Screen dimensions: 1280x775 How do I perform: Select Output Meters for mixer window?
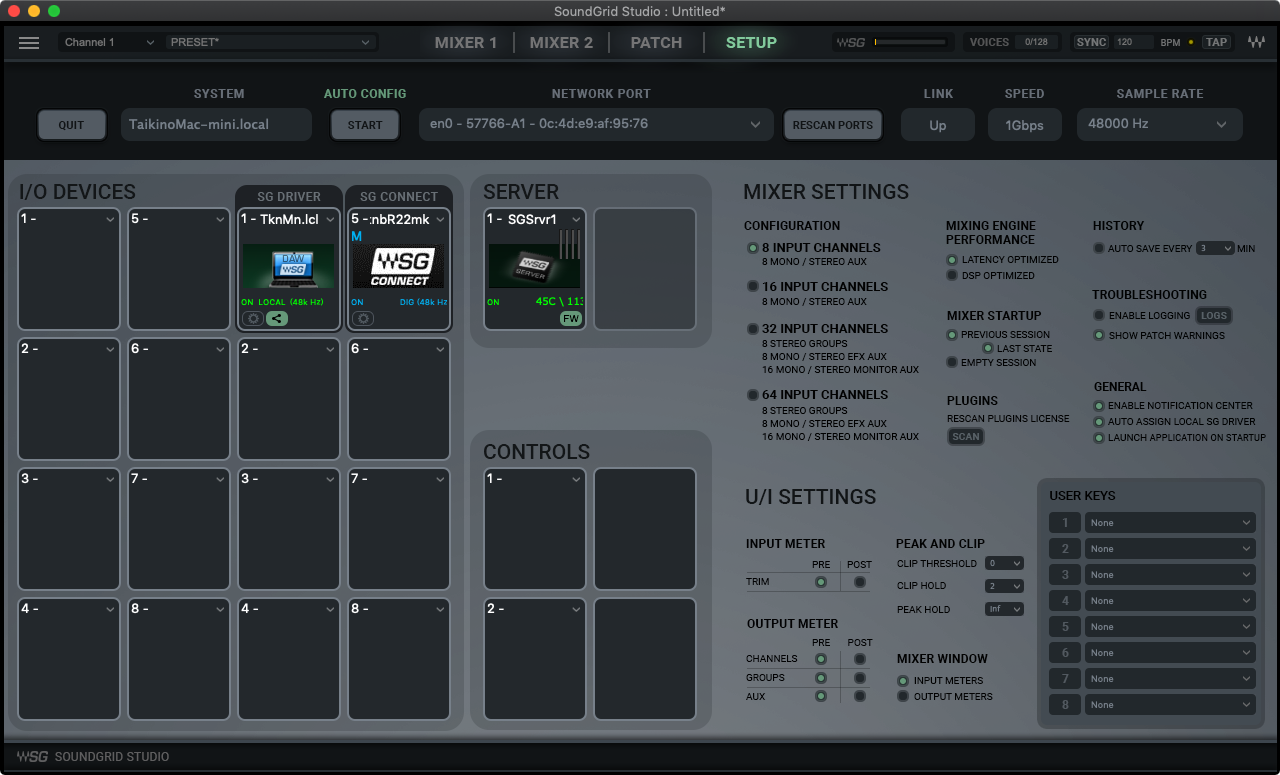coord(903,697)
